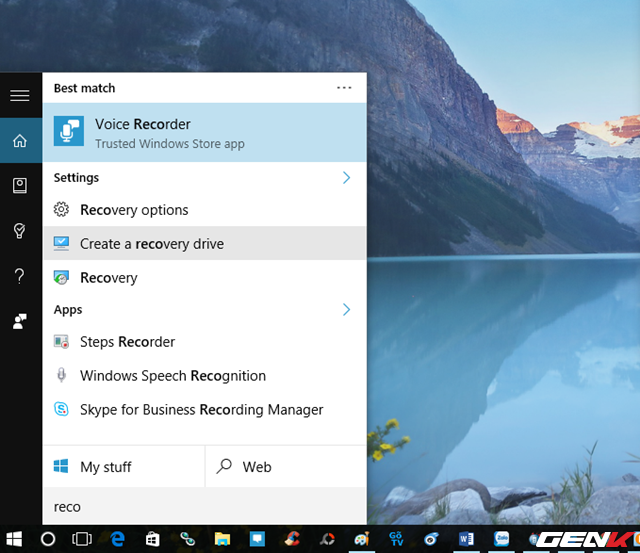Viewport: 640px width, 553px height.
Task: Select Create a recovery drive result
Action: (151, 244)
